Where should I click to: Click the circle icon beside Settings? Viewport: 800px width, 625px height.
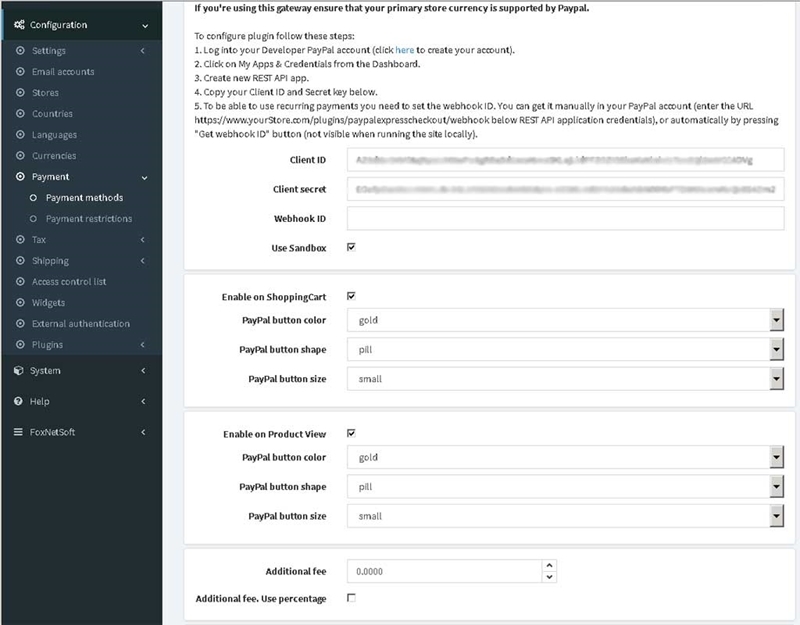(20, 51)
